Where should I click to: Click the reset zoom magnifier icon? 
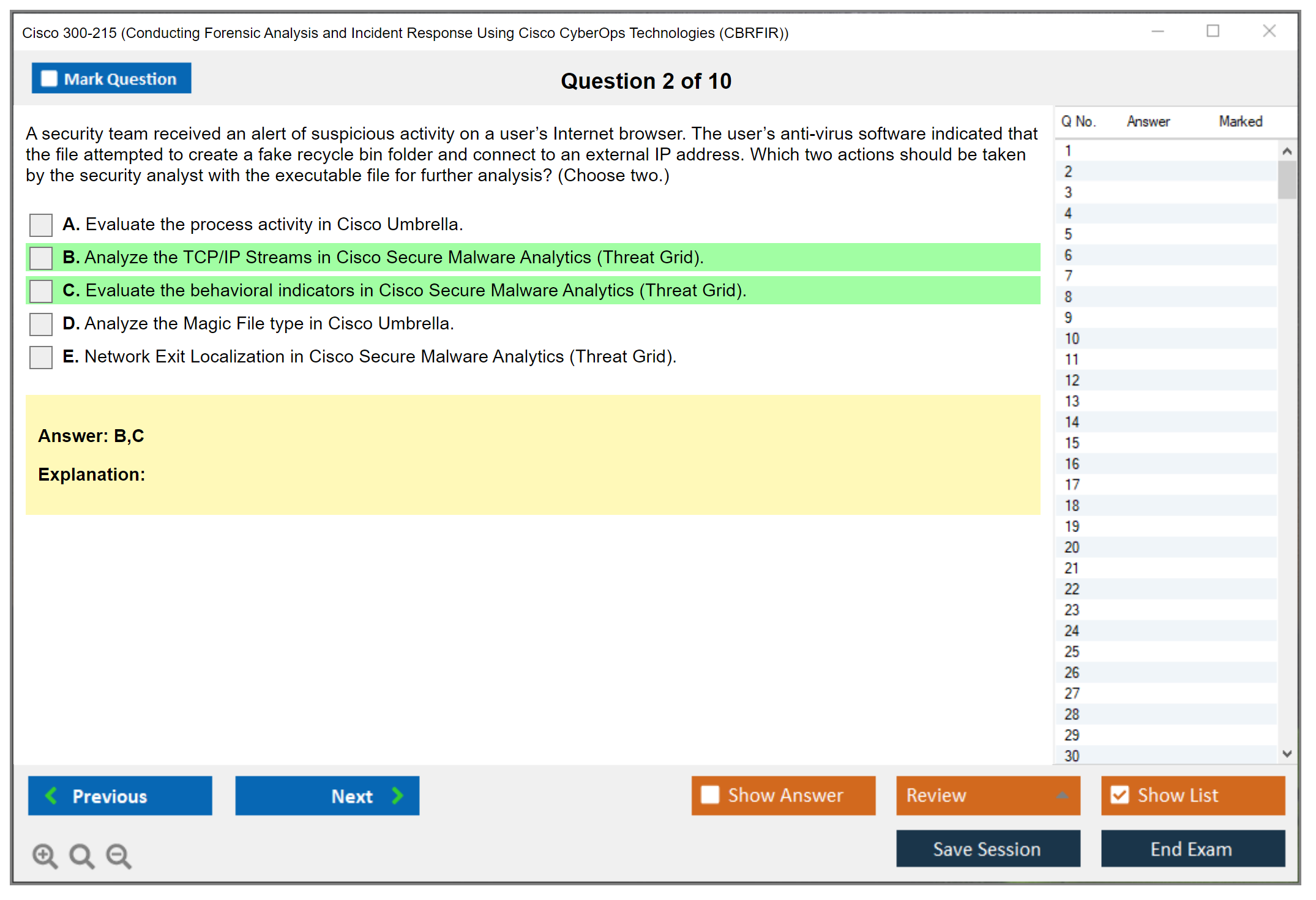[81, 855]
